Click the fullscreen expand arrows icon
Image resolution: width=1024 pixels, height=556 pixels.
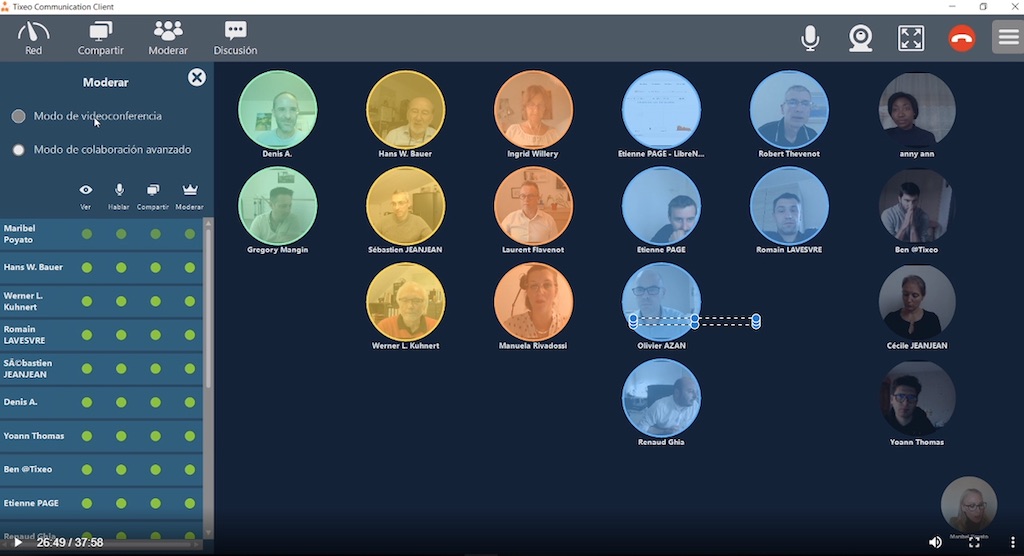[x=911, y=38]
